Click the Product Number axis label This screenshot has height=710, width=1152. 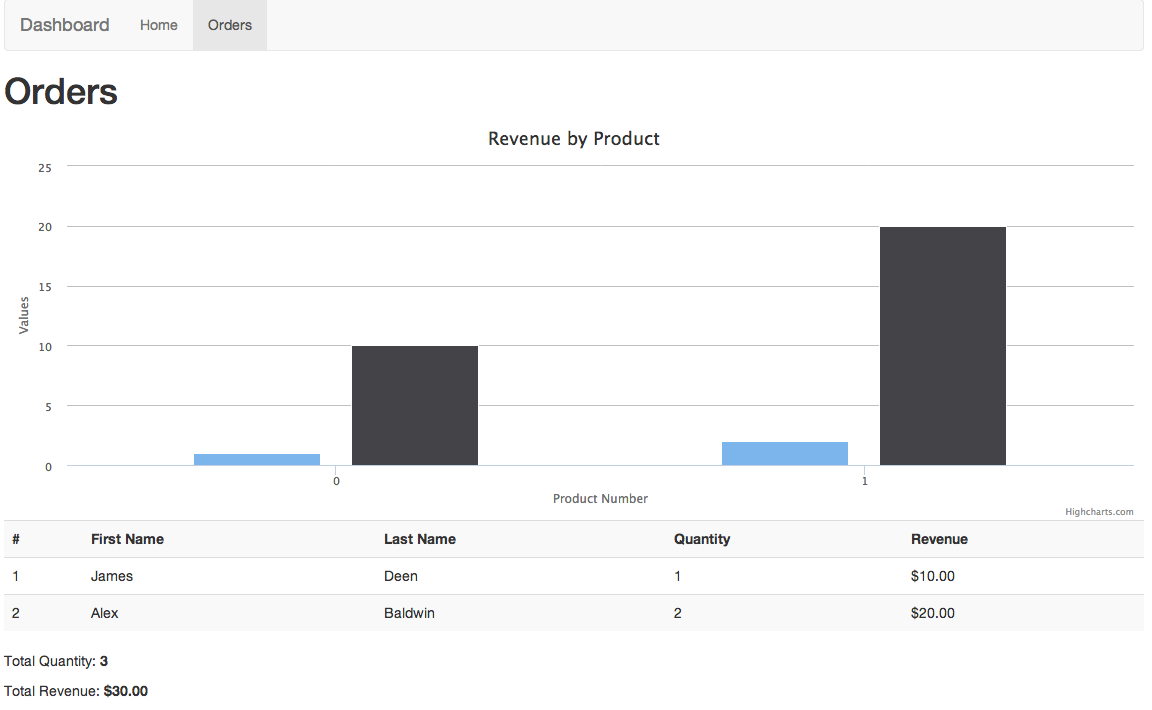tap(600, 498)
